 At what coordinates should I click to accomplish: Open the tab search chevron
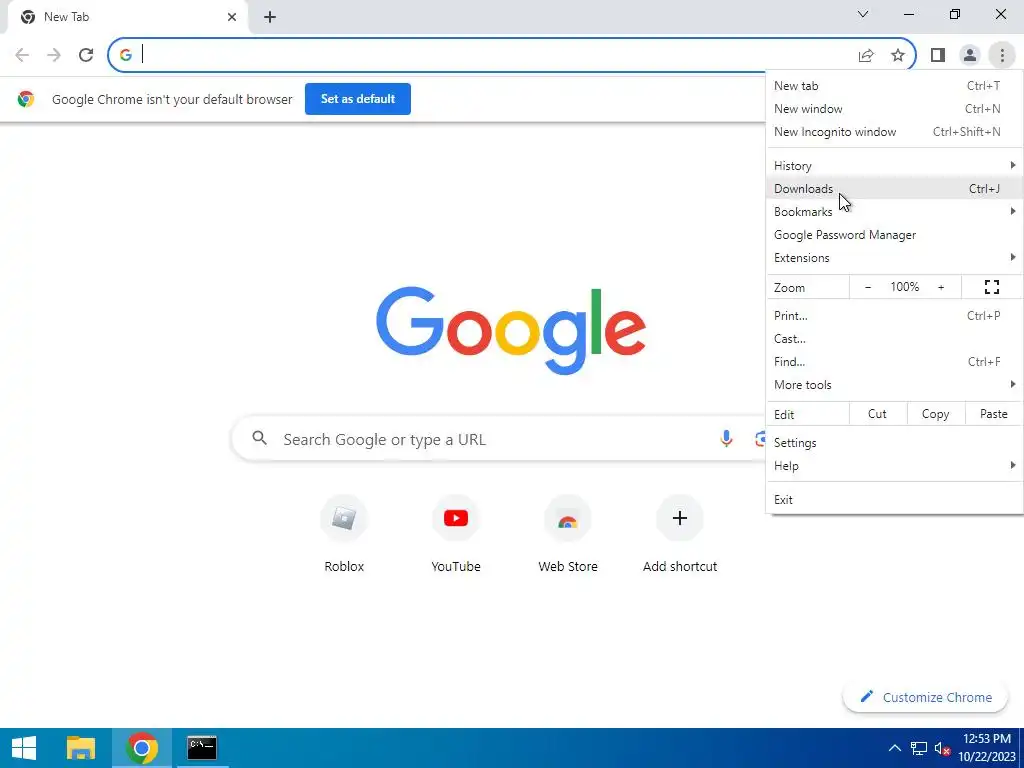863,14
